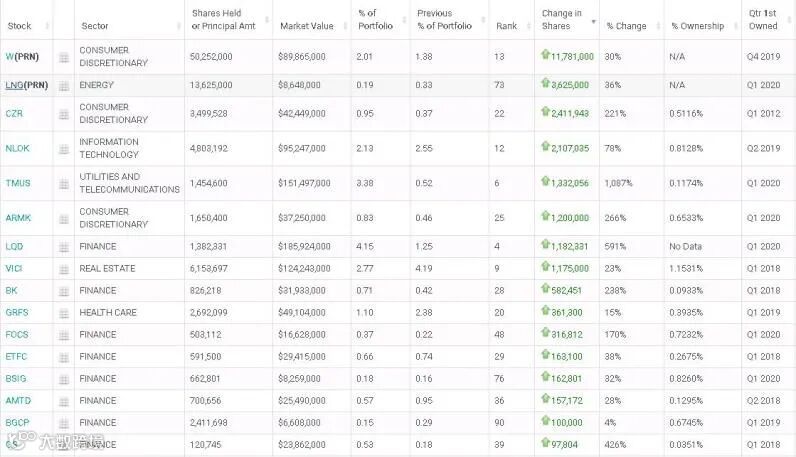Click the green up arrow next to 3,625,000
This screenshot has width=796, height=457.
pos(546,83)
